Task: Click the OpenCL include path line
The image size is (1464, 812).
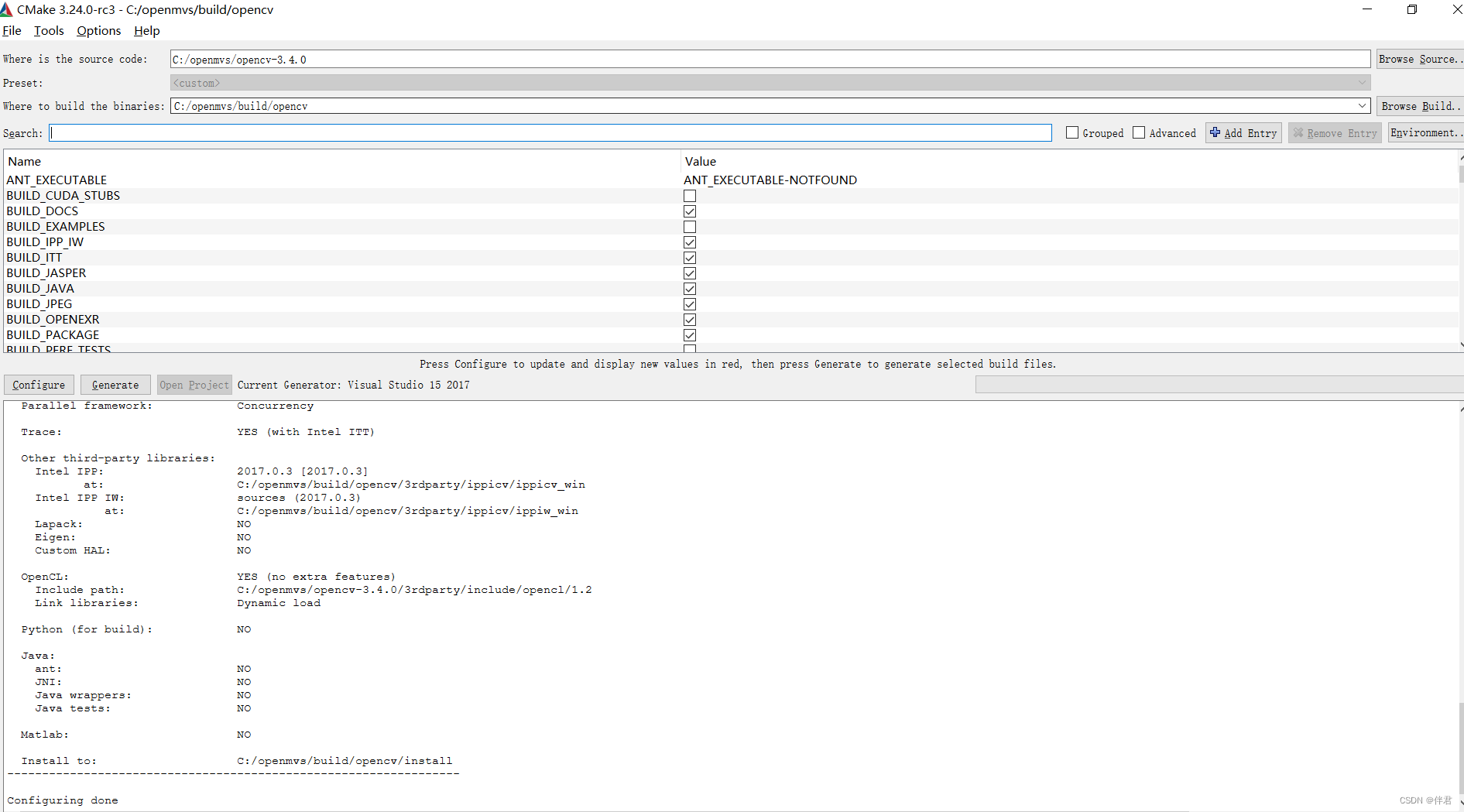Action: point(414,590)
